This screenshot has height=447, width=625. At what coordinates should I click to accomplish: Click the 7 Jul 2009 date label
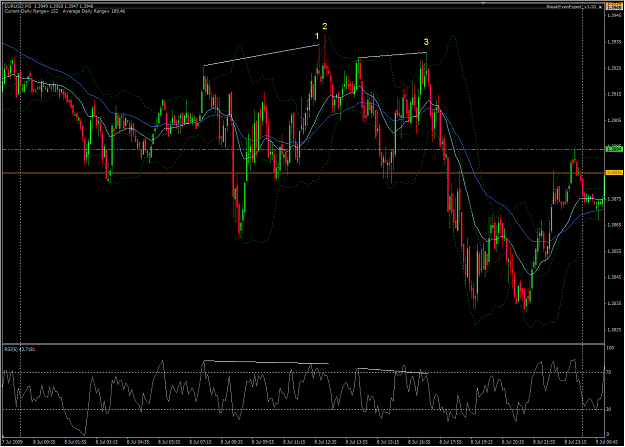coord(13,442)
